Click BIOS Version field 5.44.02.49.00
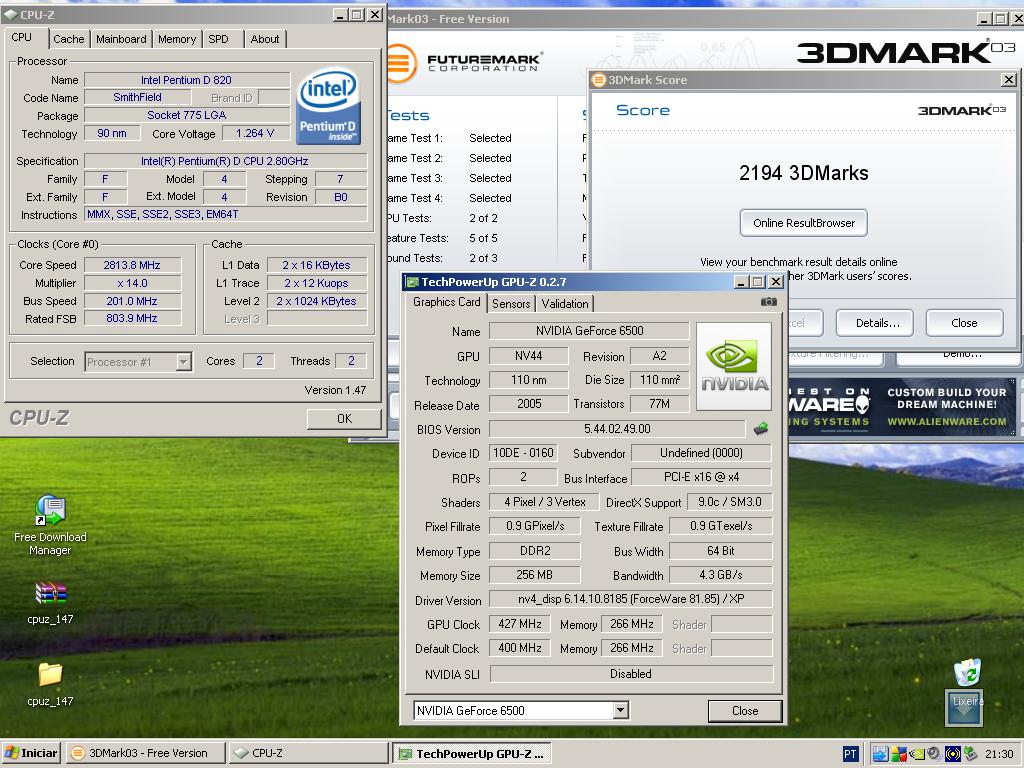 [617, 428]
